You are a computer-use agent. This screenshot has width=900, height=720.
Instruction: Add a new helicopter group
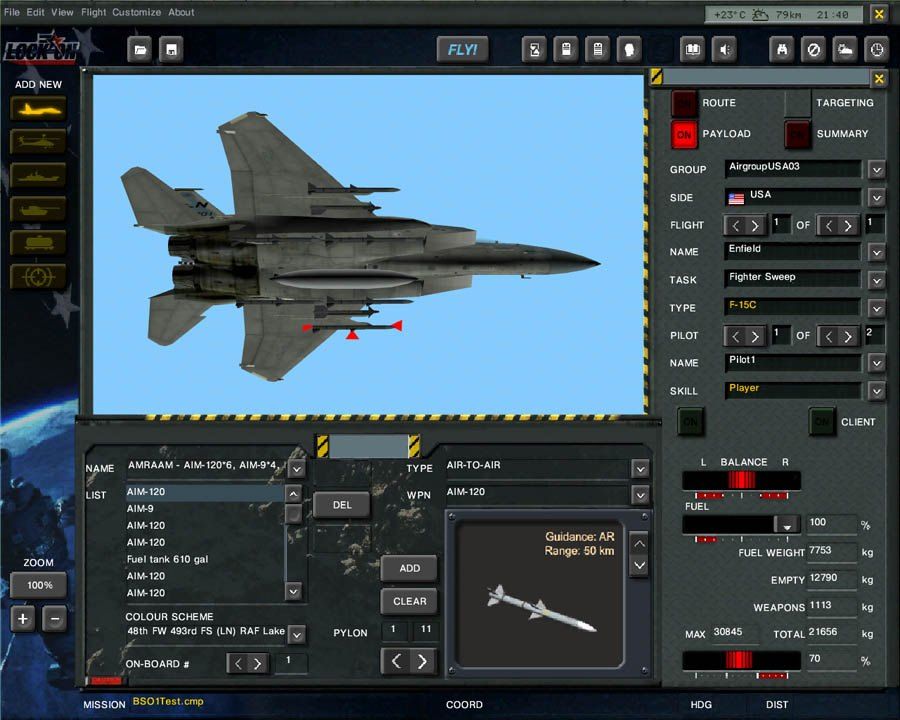pos(37,143)
